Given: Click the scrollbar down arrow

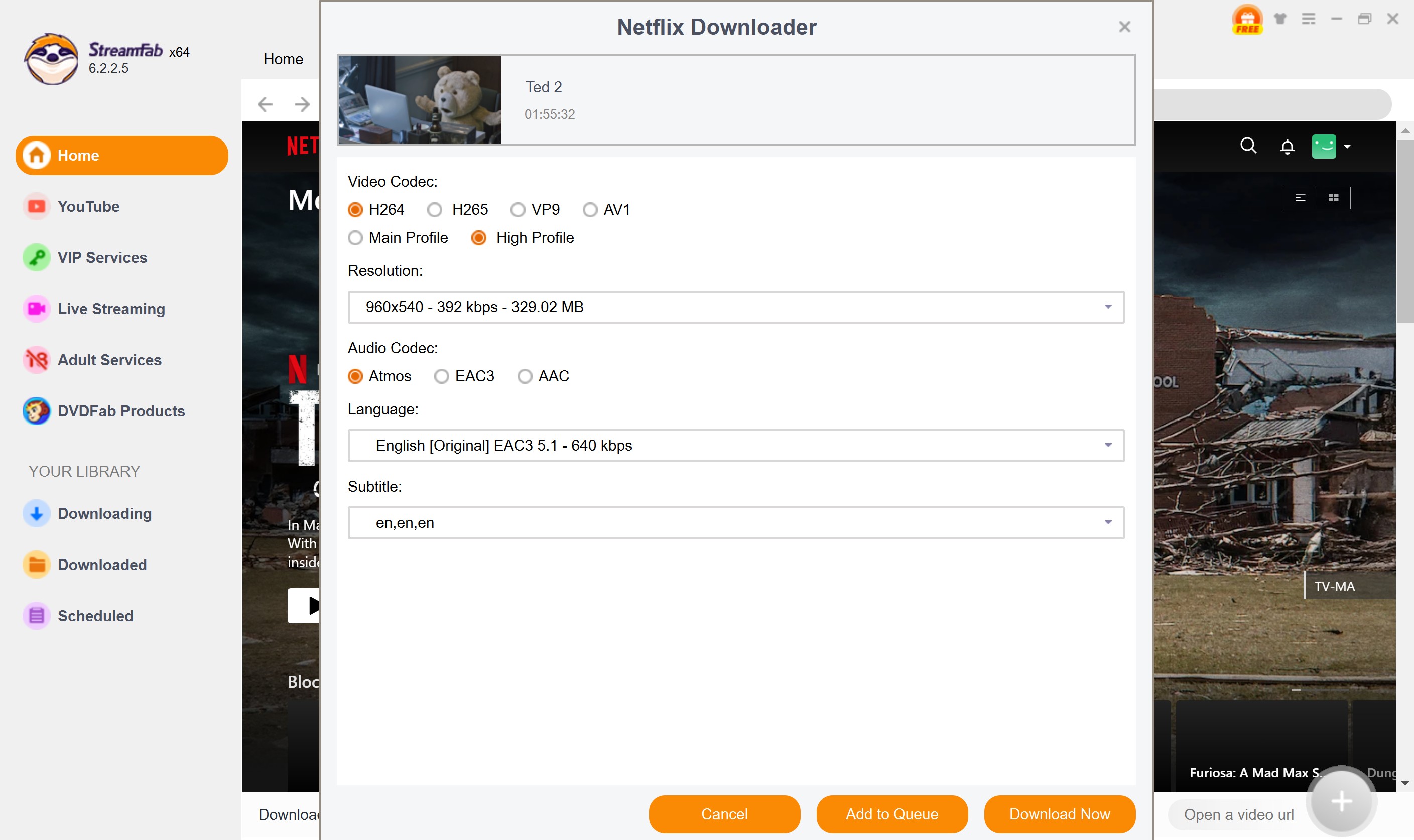Looking at the screenshot, I should pyautogui.click(x=1405, y=783).
